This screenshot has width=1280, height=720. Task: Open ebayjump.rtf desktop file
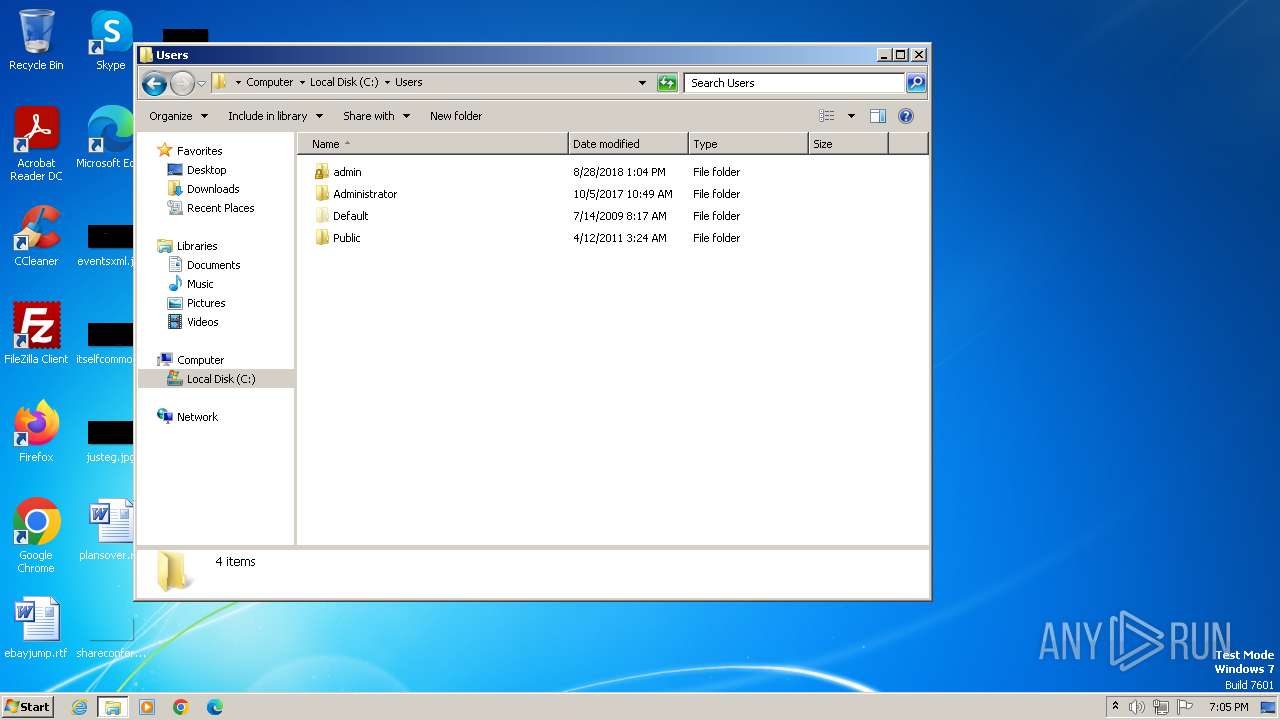point(36,629)
